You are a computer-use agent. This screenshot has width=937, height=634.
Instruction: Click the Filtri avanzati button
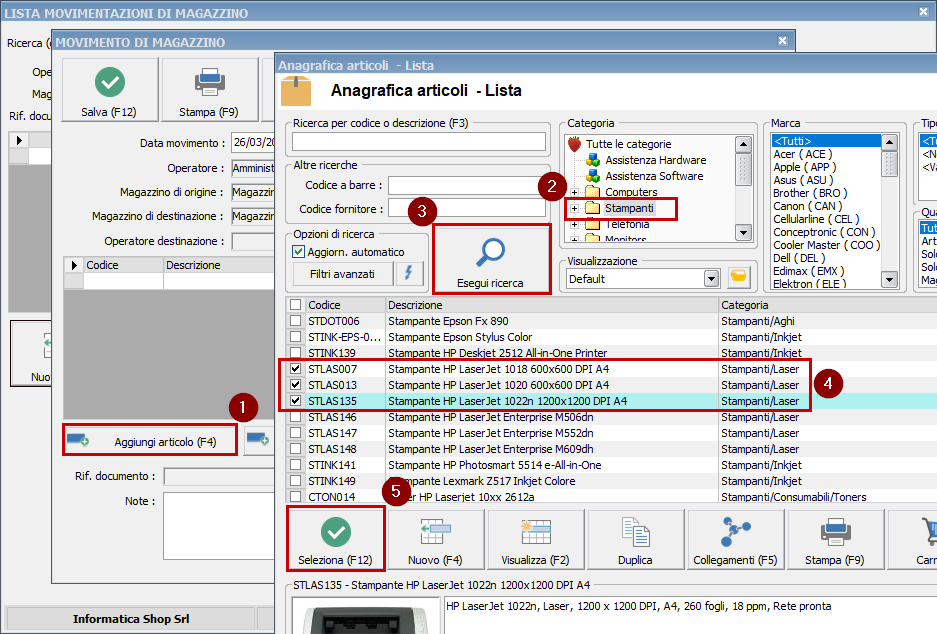[342, 274]
